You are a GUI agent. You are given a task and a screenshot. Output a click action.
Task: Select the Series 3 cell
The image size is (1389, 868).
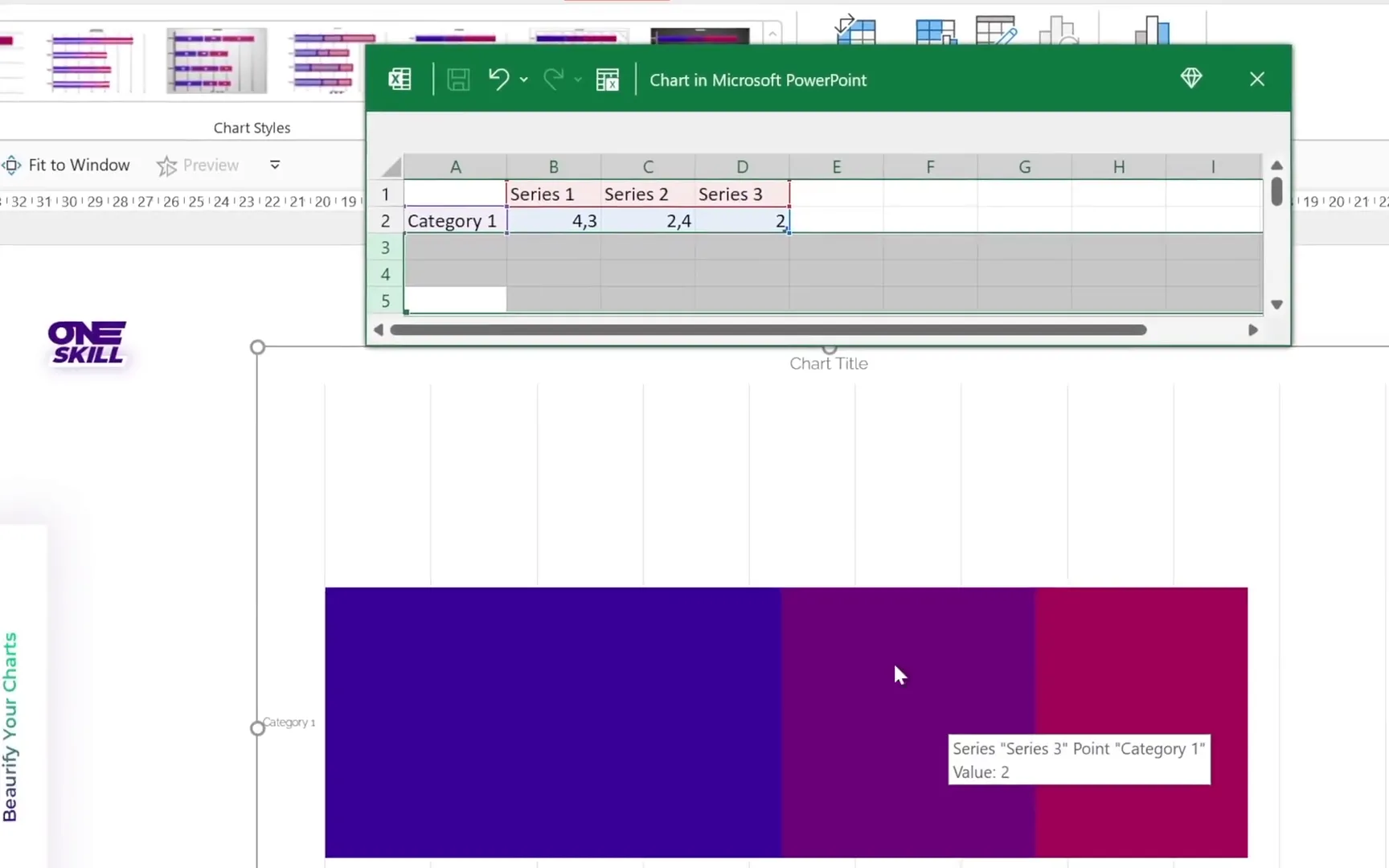coord(742,194)
